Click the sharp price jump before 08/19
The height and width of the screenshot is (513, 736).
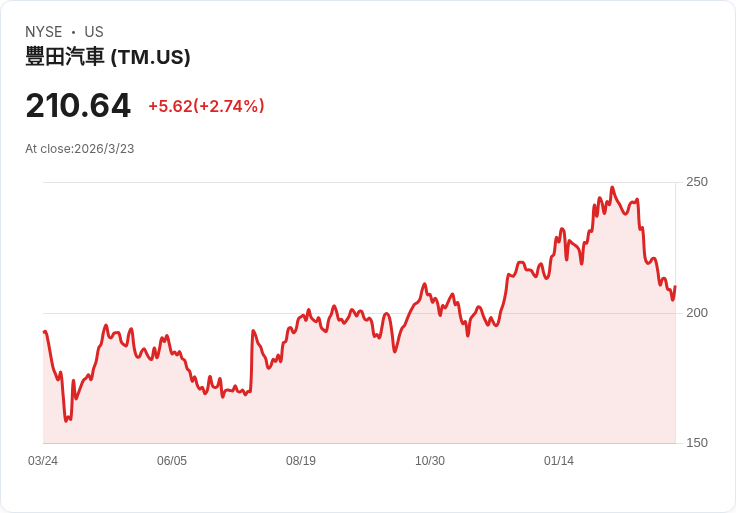(252, 361)
